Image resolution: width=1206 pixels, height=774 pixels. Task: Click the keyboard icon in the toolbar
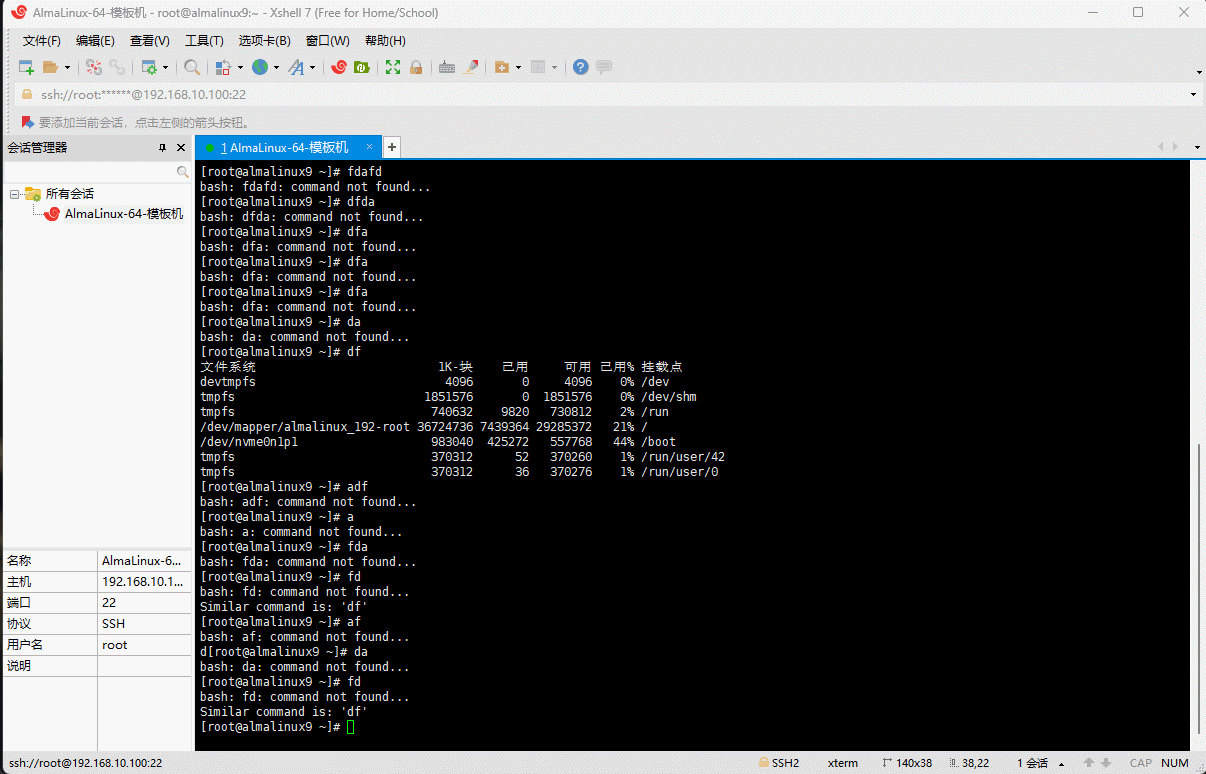447,67
